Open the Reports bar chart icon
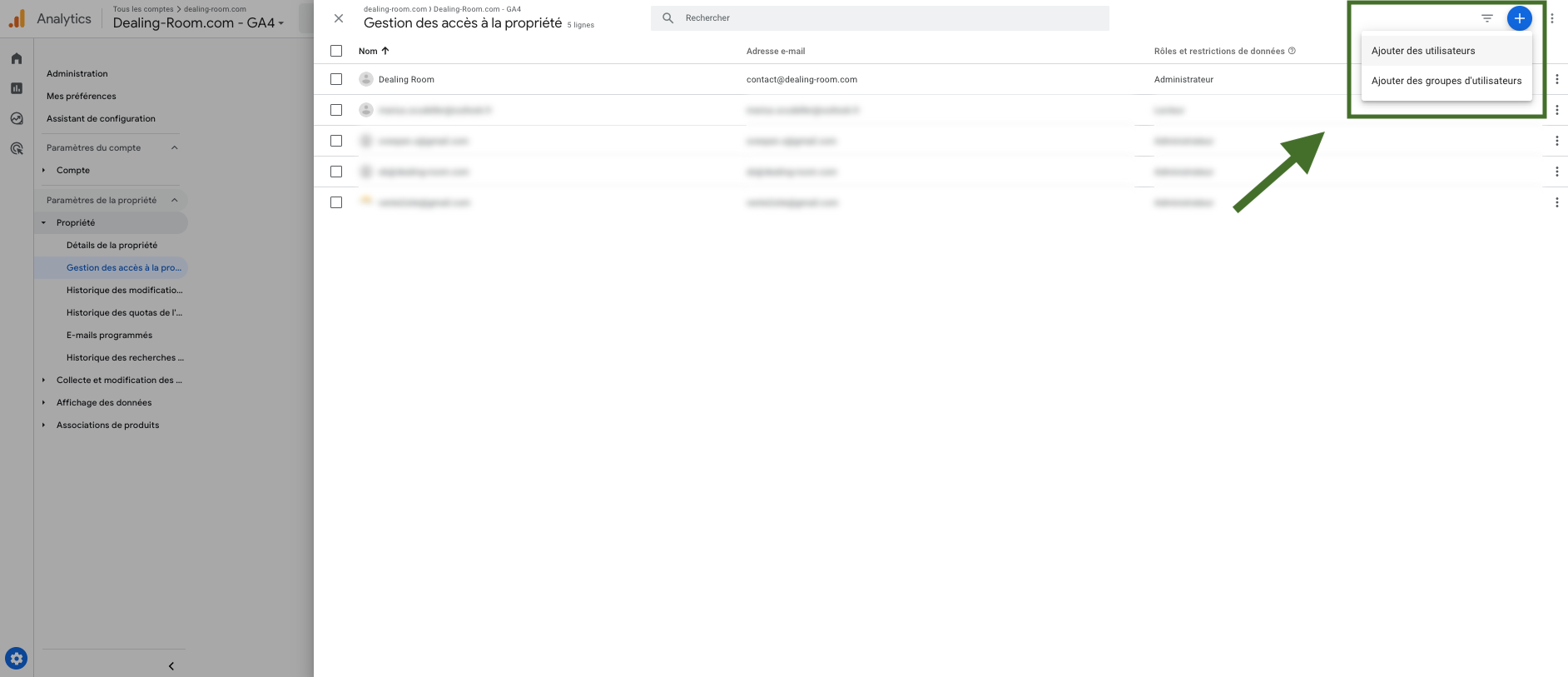The image size is (1568, 677). (x=17, y=88)
